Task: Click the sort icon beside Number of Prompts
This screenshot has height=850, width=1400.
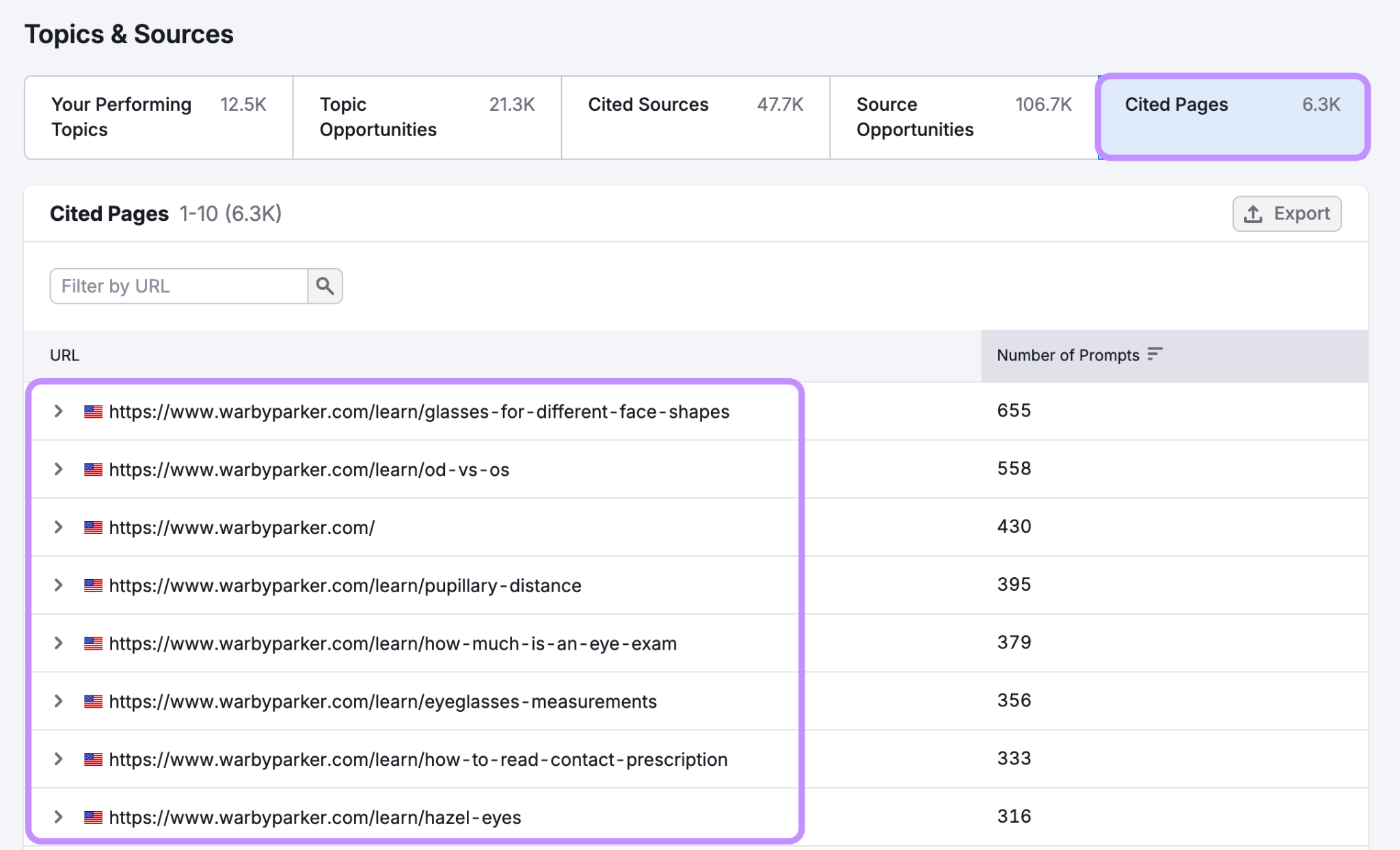Action: pos(1155,354)
